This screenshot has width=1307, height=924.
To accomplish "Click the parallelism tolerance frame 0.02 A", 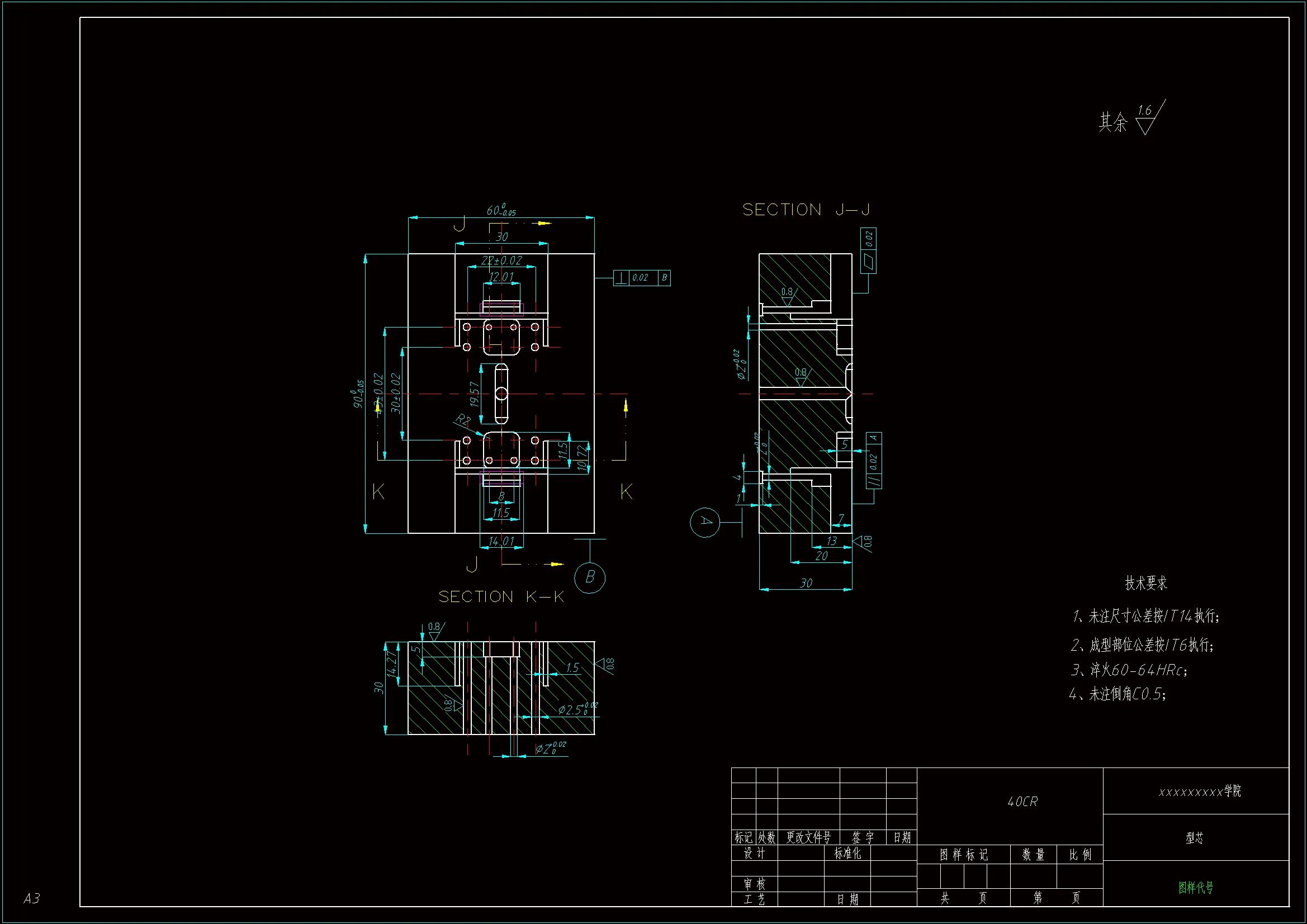I will 874,460.
